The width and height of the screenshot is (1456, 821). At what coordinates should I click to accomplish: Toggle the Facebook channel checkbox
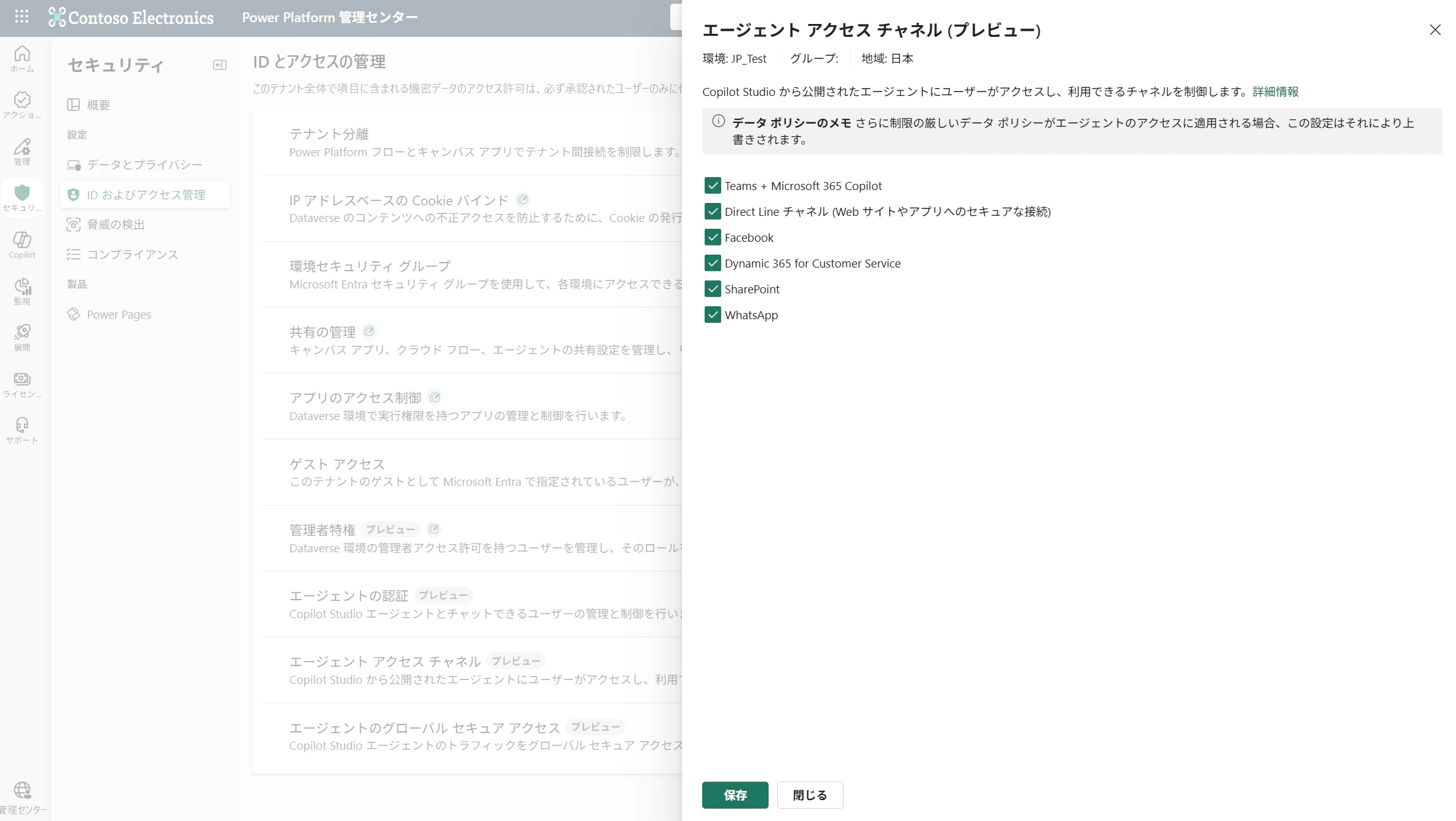713,237
